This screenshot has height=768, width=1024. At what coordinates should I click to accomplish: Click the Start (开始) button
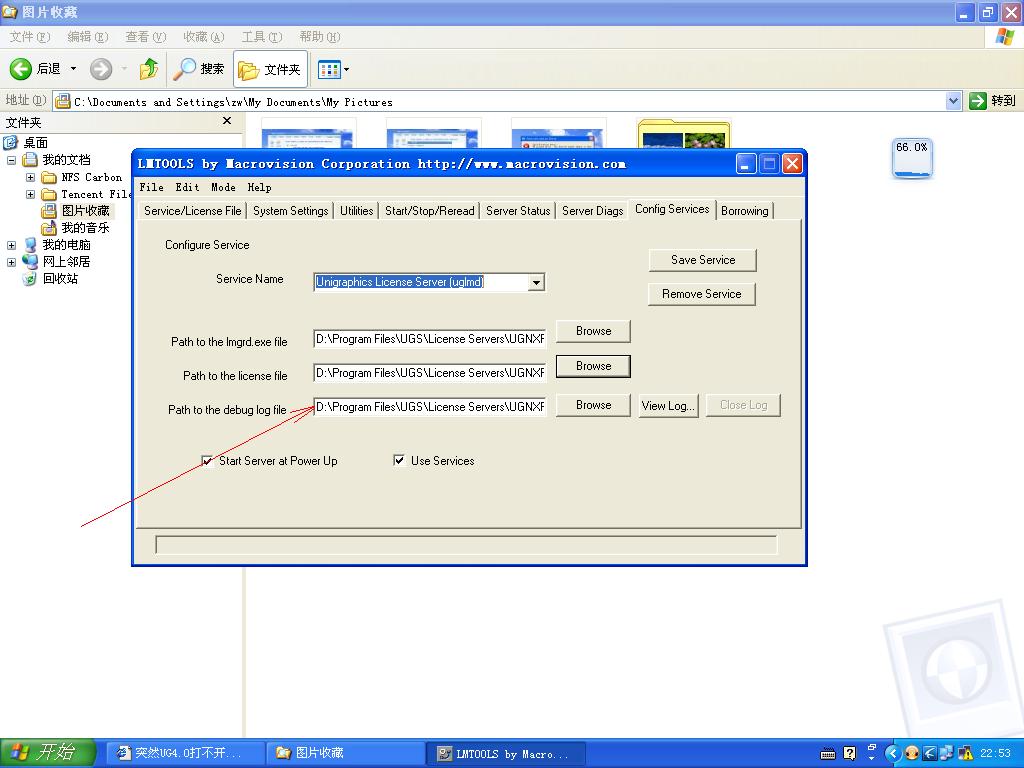click(47, 752)
